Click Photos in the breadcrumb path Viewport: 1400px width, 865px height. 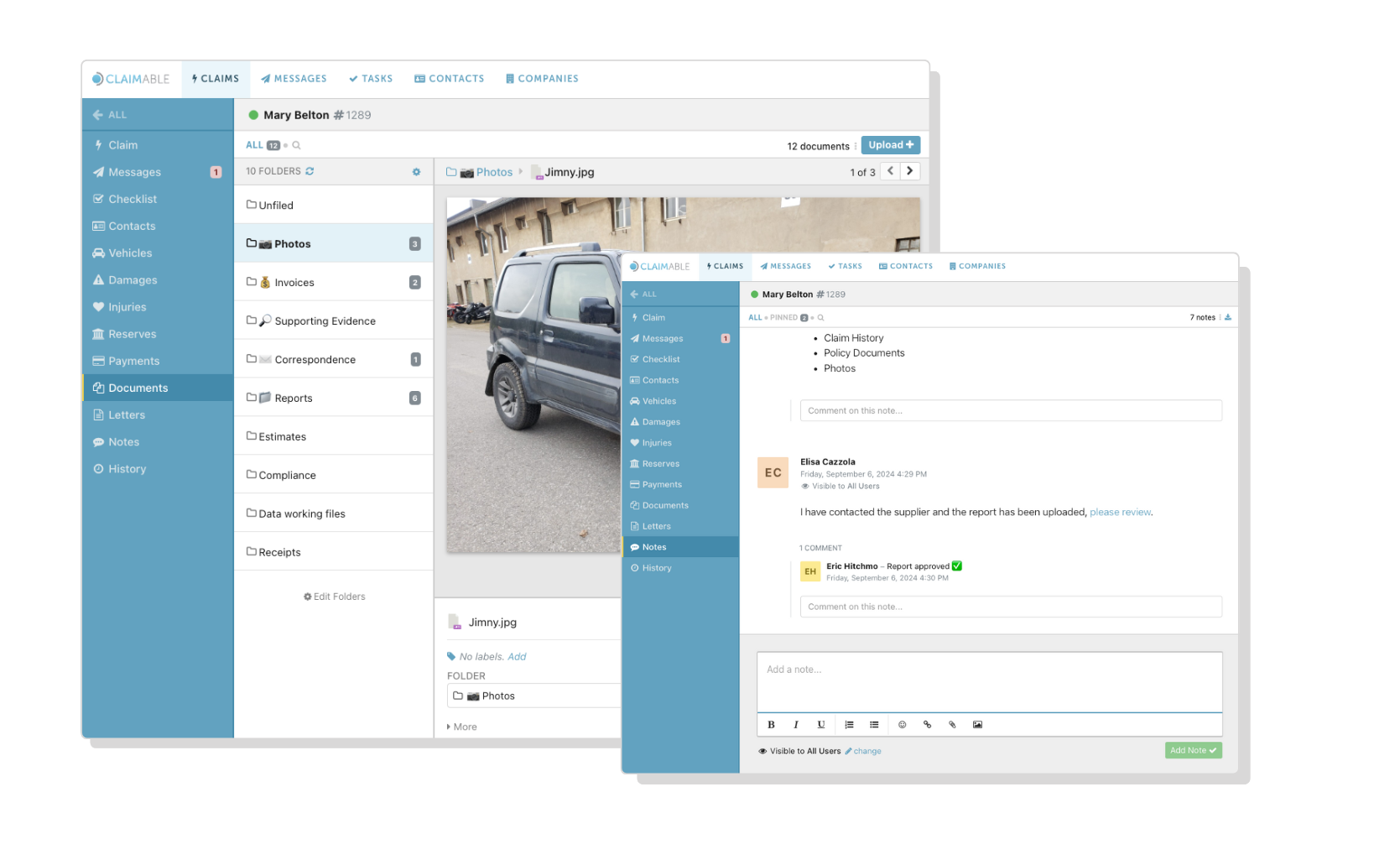[x=494, y=172]
